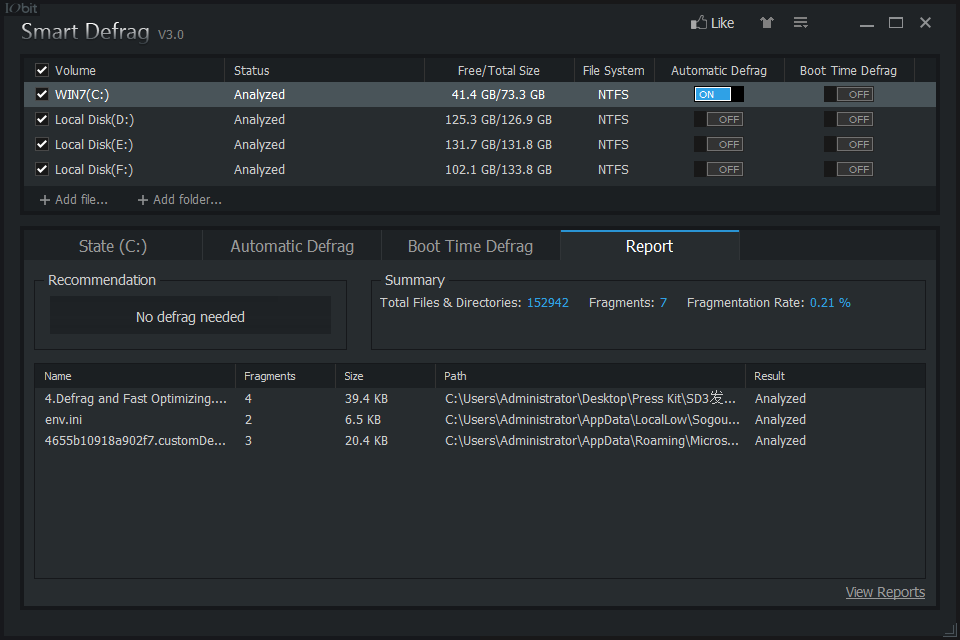Viewport: 960px width, 640px height.
Task: Select the WIN7(C:) volume row
Action: (x=479, y=94)
